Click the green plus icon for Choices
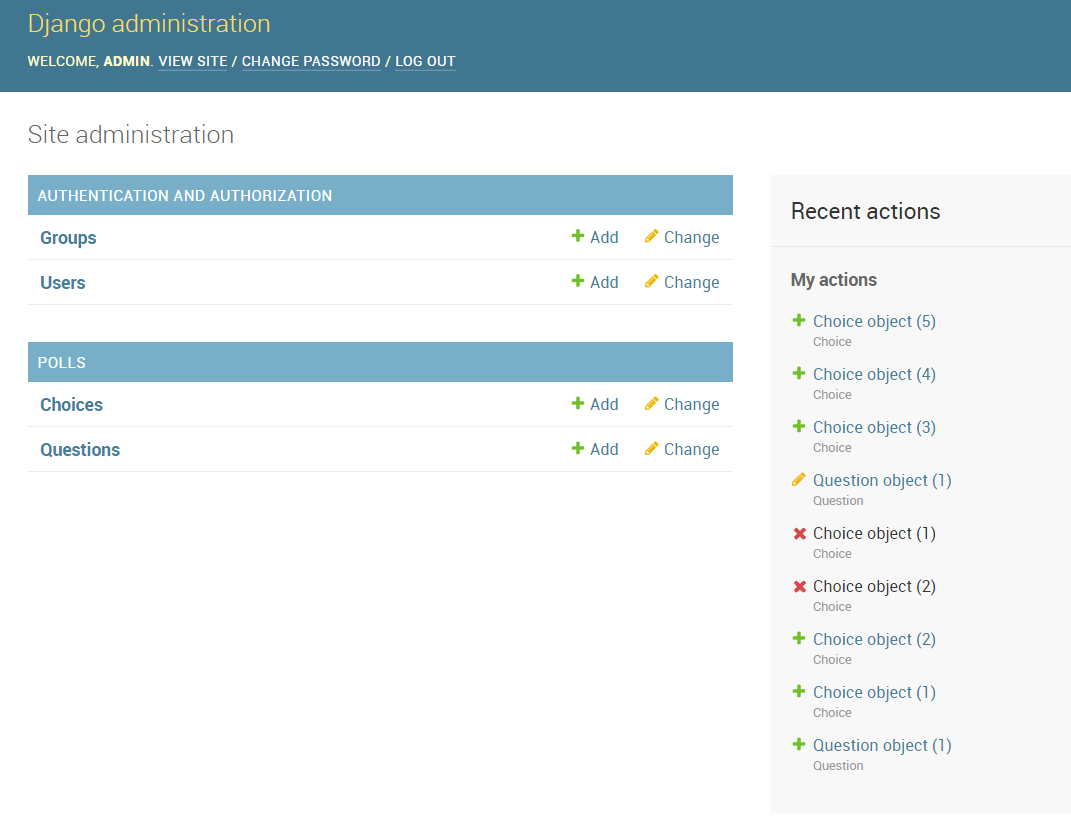 coord(578,403)
